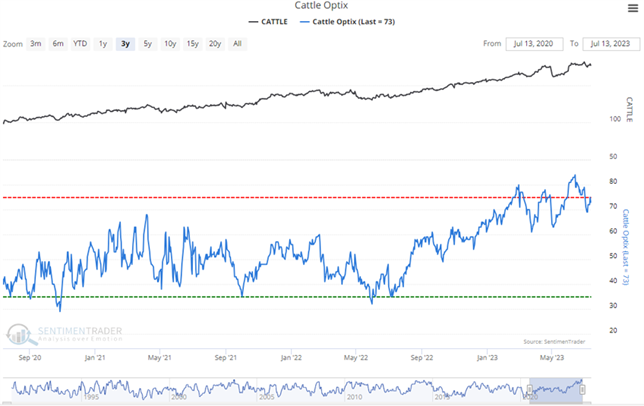Show All data range
The height and width of the screenshot is (406, 644).
(x=237, y=44)
